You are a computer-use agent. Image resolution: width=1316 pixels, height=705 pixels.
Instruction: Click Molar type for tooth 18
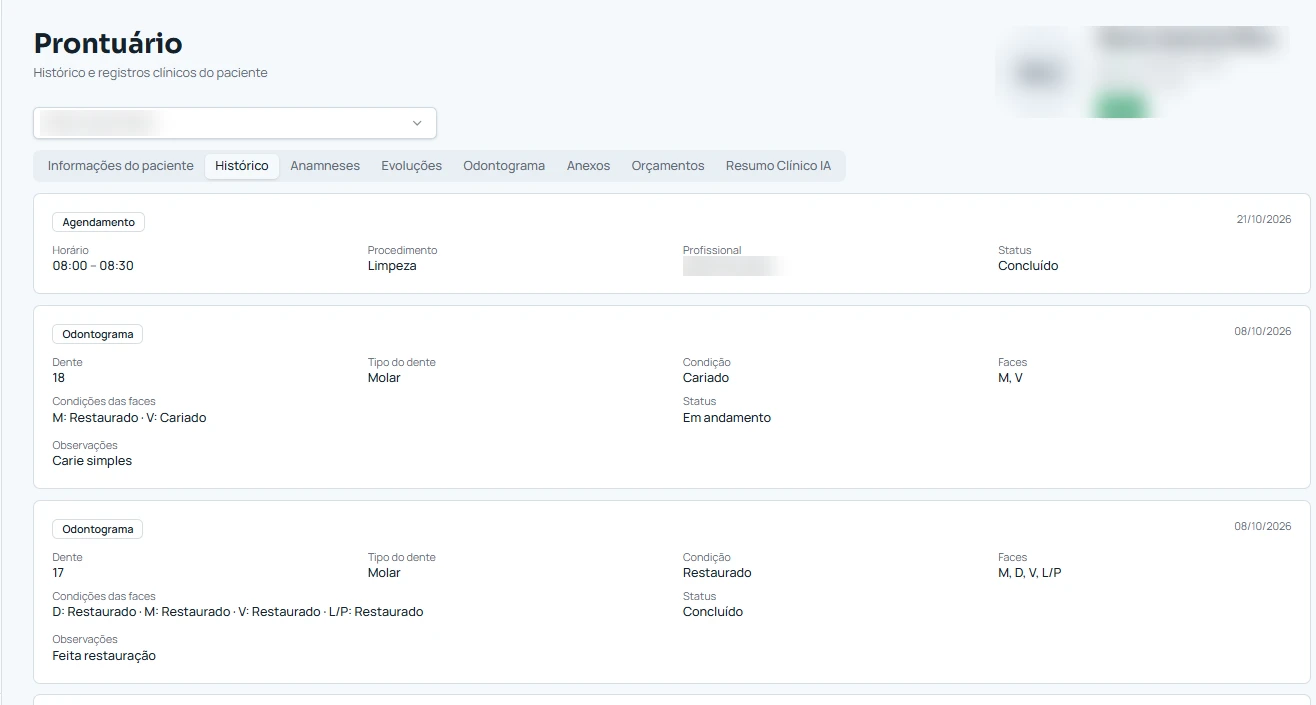pos(384,378)
